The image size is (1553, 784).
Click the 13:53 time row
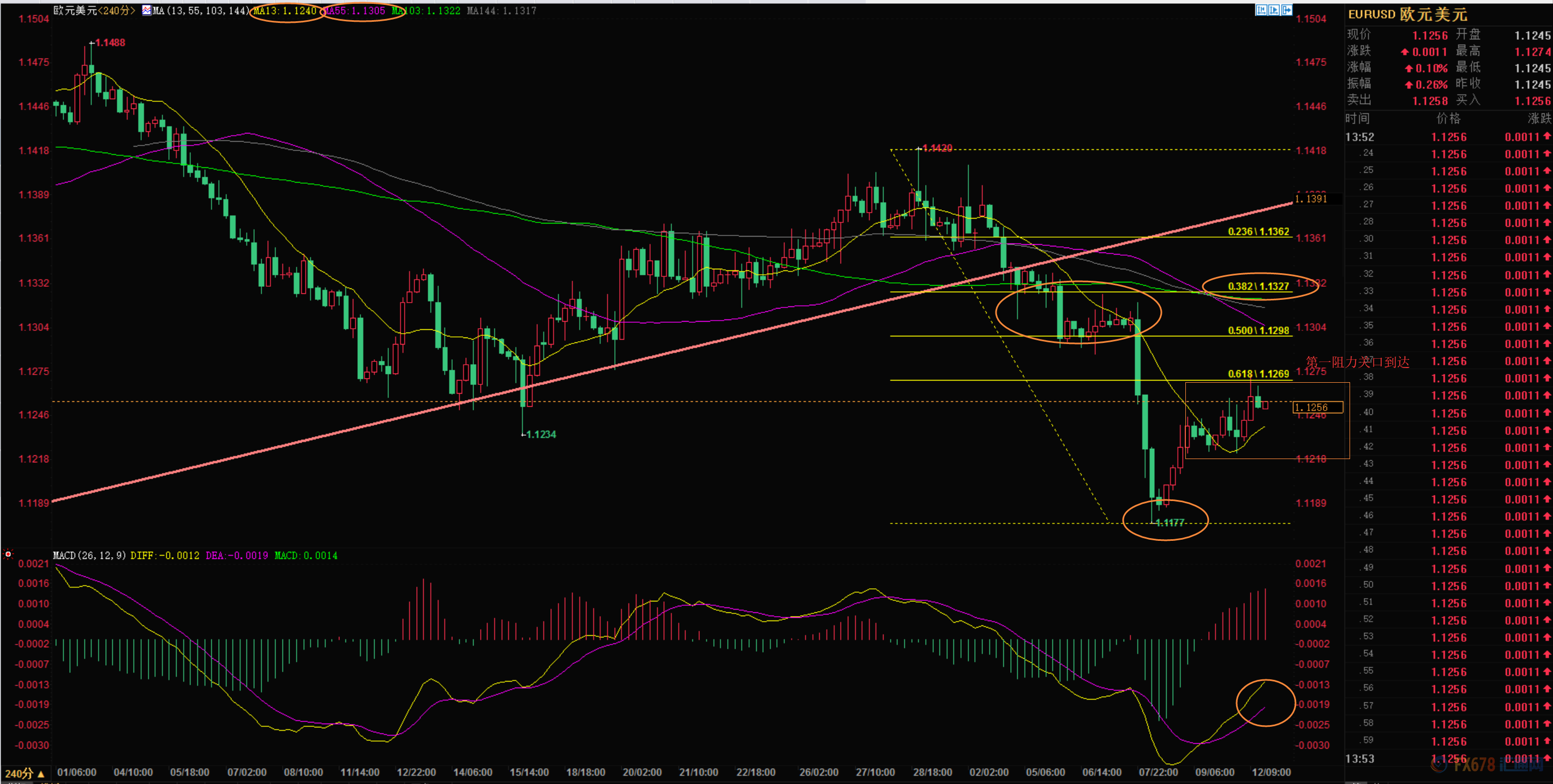click(1448, 759)
